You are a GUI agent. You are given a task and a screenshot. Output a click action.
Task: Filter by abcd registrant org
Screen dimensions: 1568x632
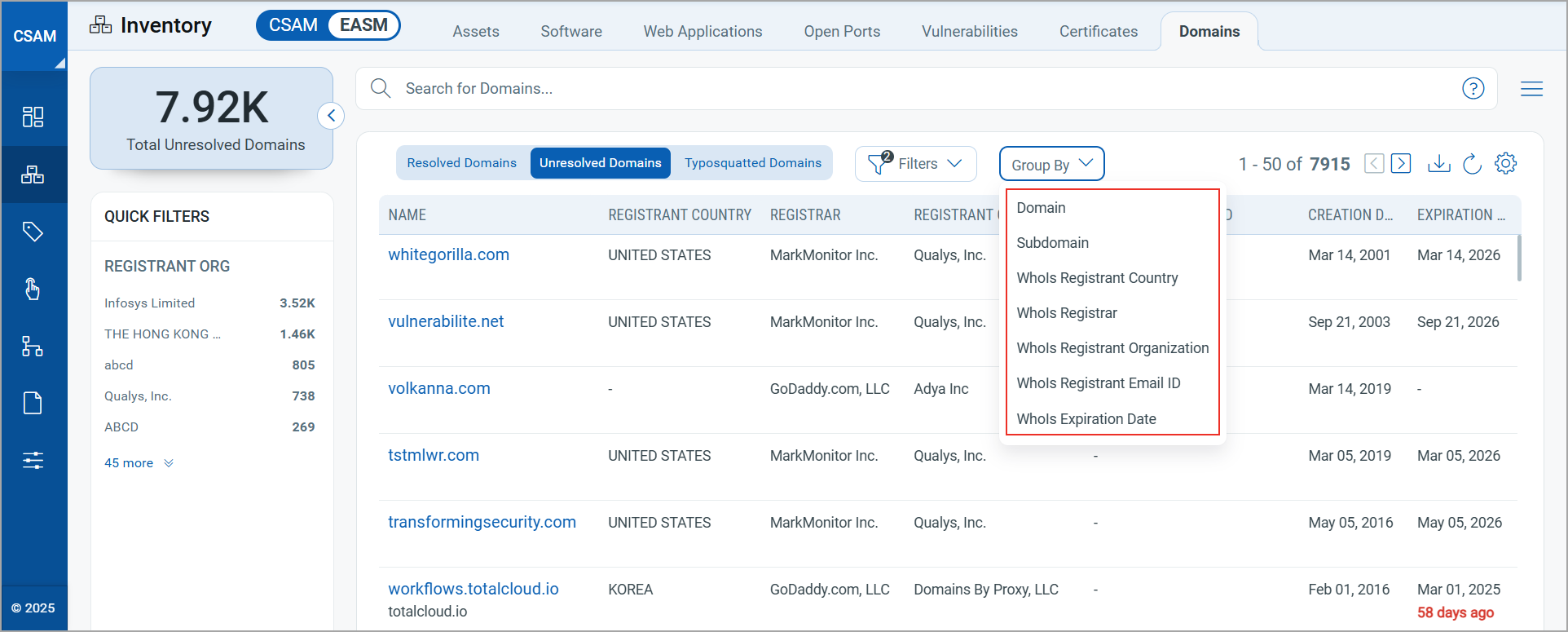[x=209, y=365]
